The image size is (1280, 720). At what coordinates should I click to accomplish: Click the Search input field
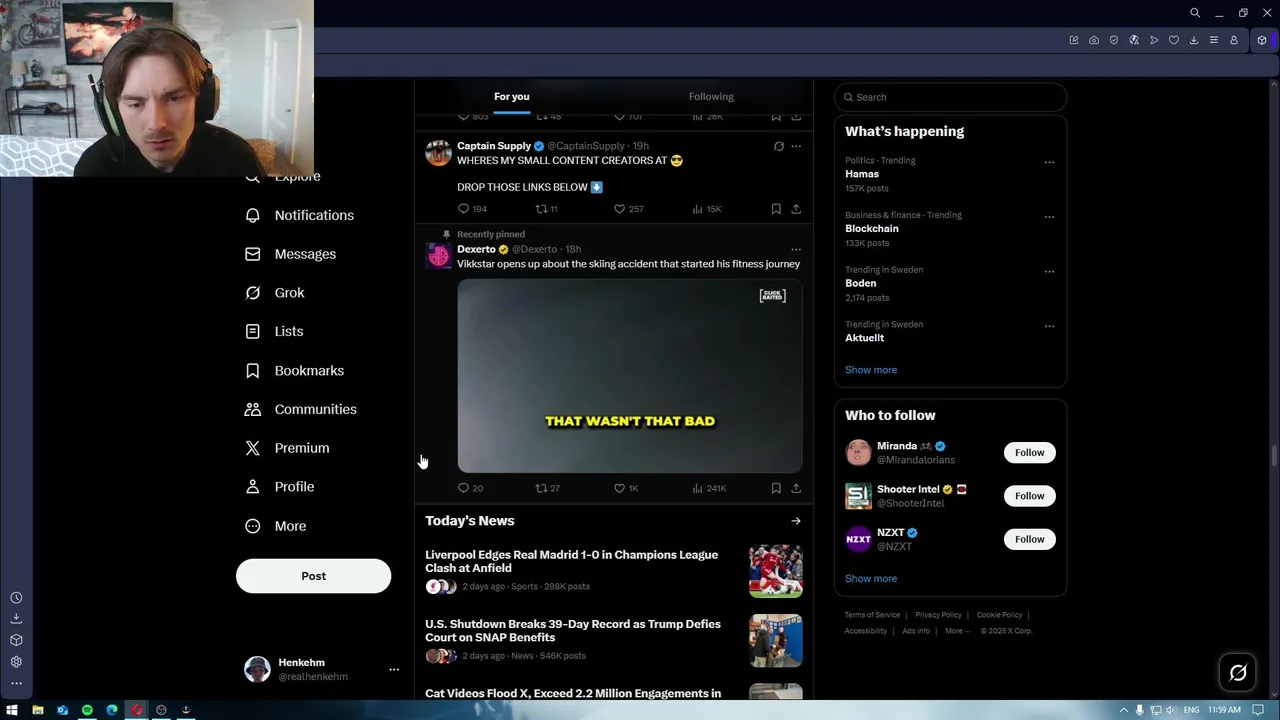(950, 97)
